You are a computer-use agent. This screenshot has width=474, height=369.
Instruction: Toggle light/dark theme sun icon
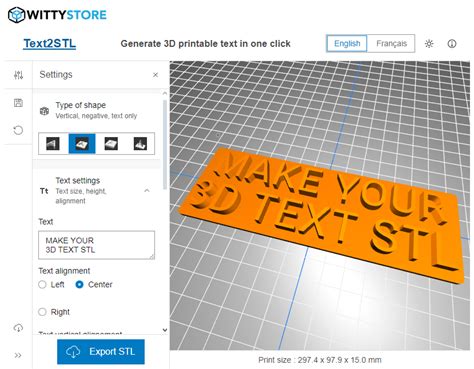(429, 44)
